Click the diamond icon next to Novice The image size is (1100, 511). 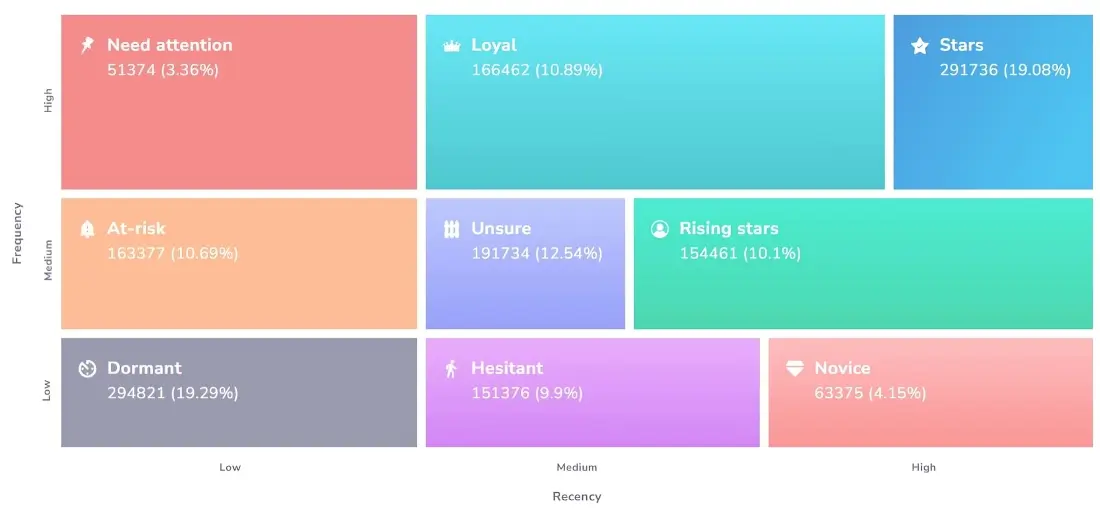click(795, 369)
